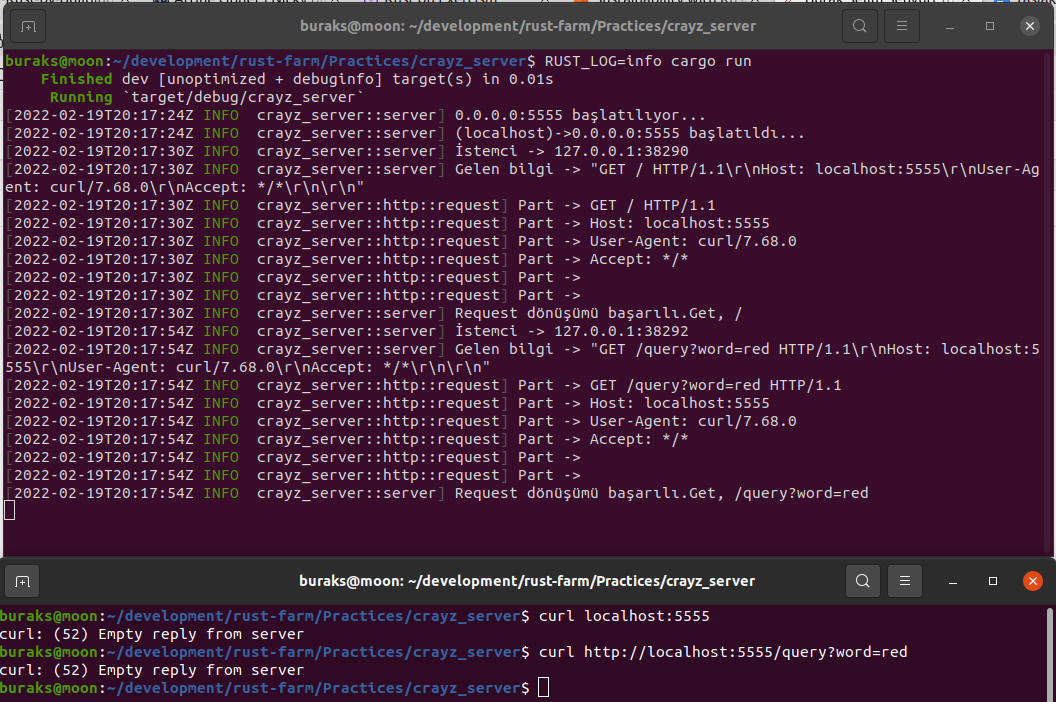Screen dimensions: 1056x702
Task: Click the block cursor below the server logs
Action: pos(10,511)
